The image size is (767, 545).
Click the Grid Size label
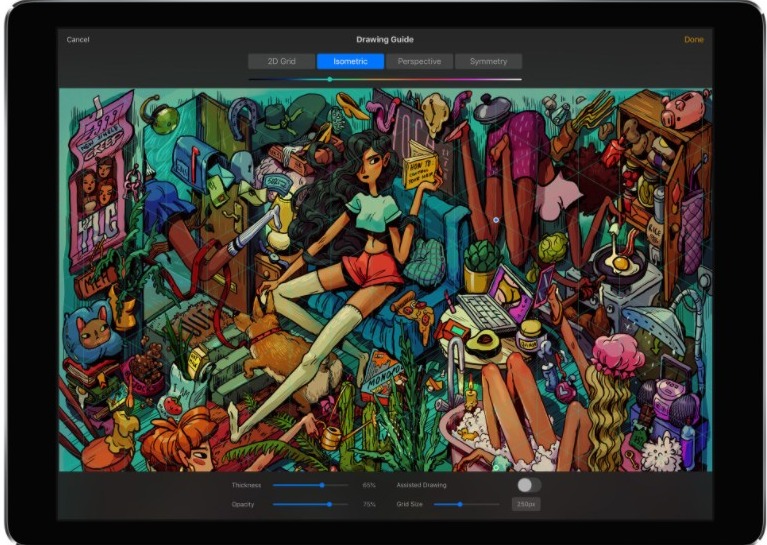[x=409, y=504]
